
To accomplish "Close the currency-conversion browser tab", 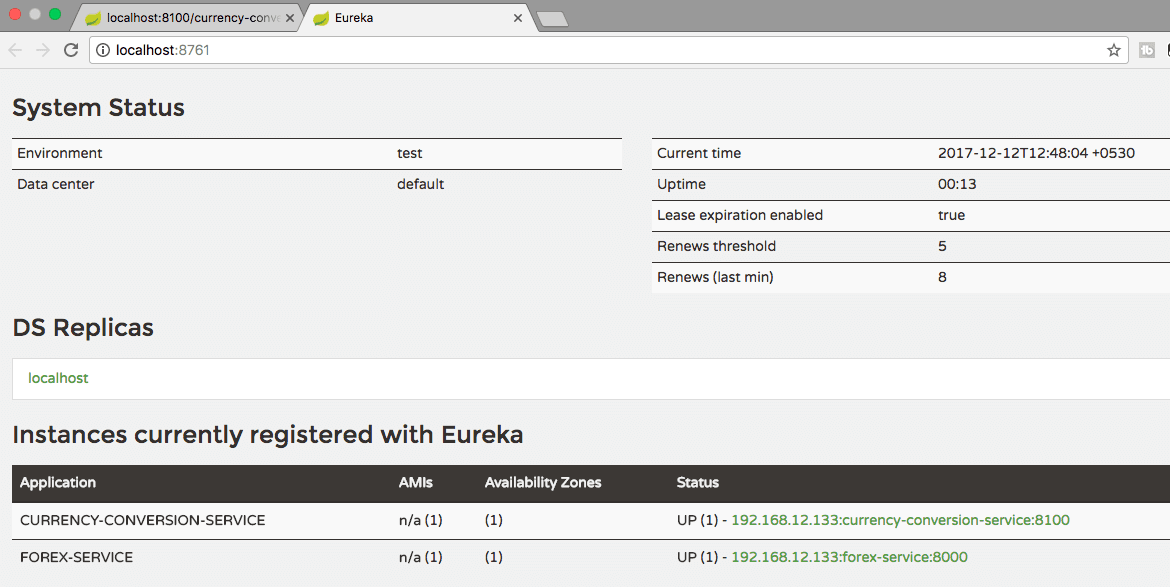I will [290, 17].
